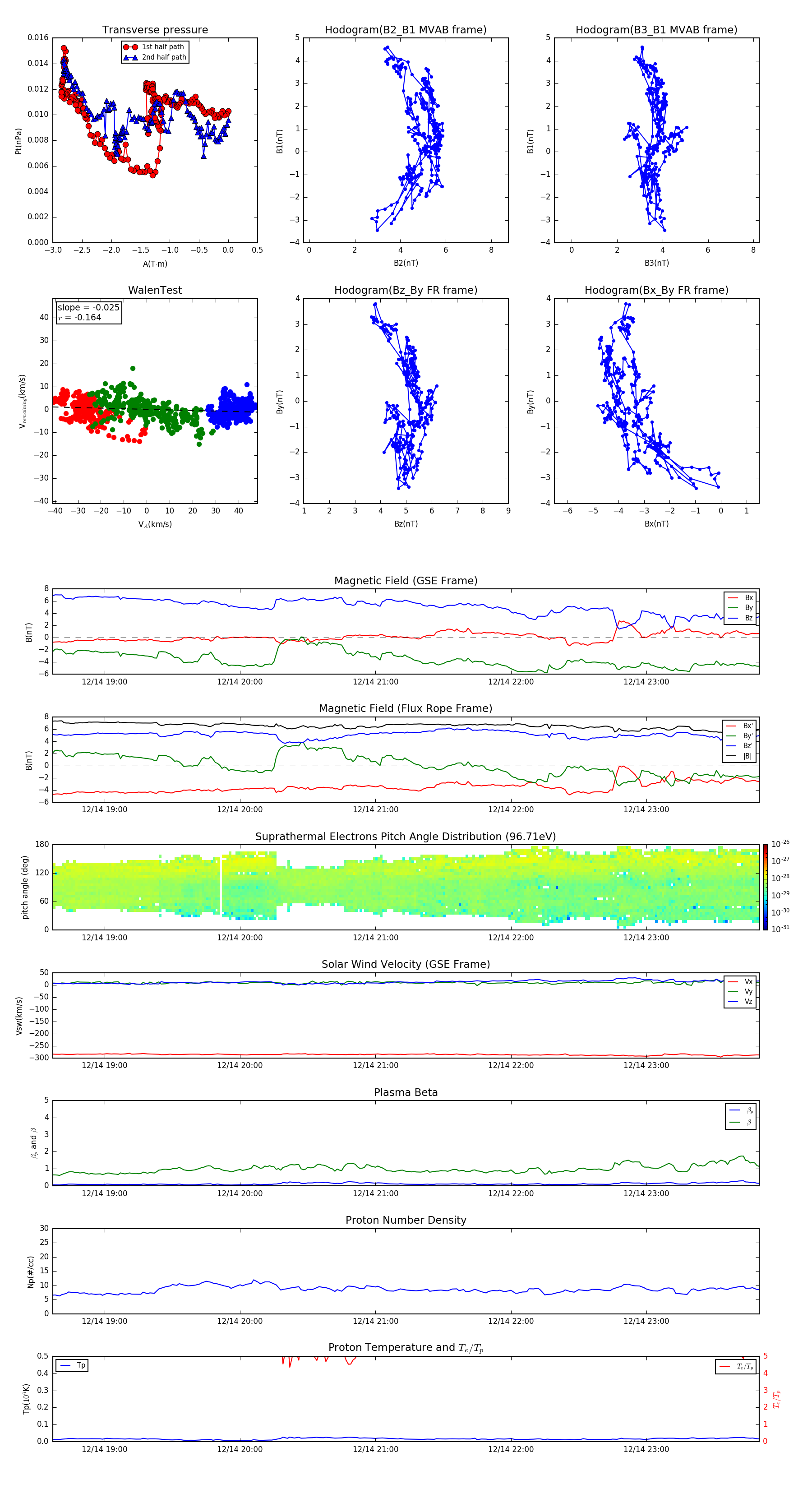This screenshot has width=812, height=1489.
Task: Click the "pitch angle (deg)" axis label
Action: 25,887
